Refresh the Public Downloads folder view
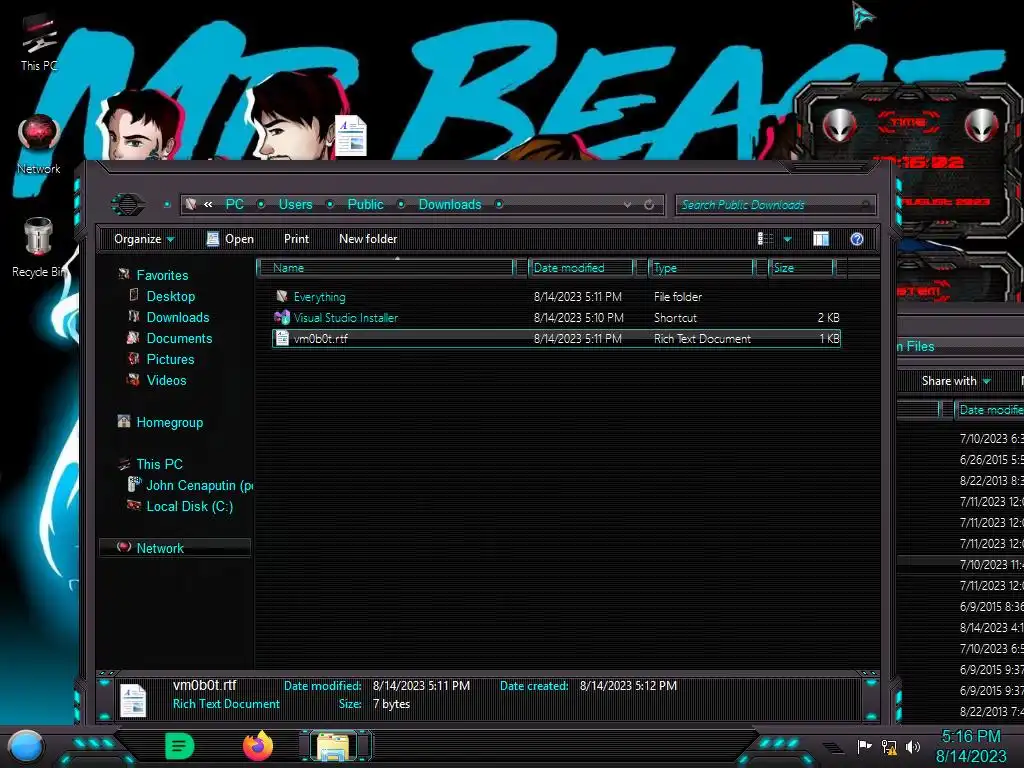The height and width of the screenshot is (768, 1024). coord(649,205)
